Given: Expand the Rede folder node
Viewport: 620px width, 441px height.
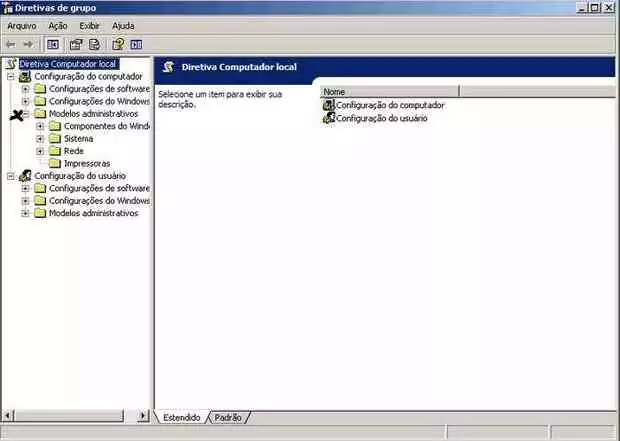Looking at the screenshot, I should coord(40,151).
